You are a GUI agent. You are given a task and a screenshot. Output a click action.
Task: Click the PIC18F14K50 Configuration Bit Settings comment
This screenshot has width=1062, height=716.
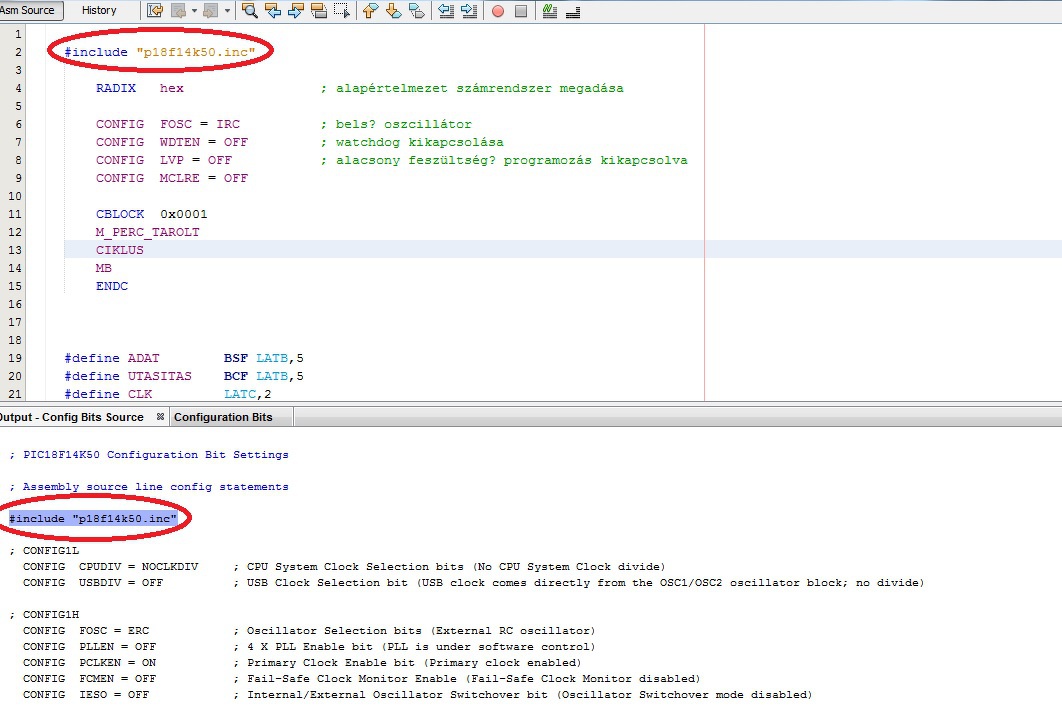(x=149, y=455)
